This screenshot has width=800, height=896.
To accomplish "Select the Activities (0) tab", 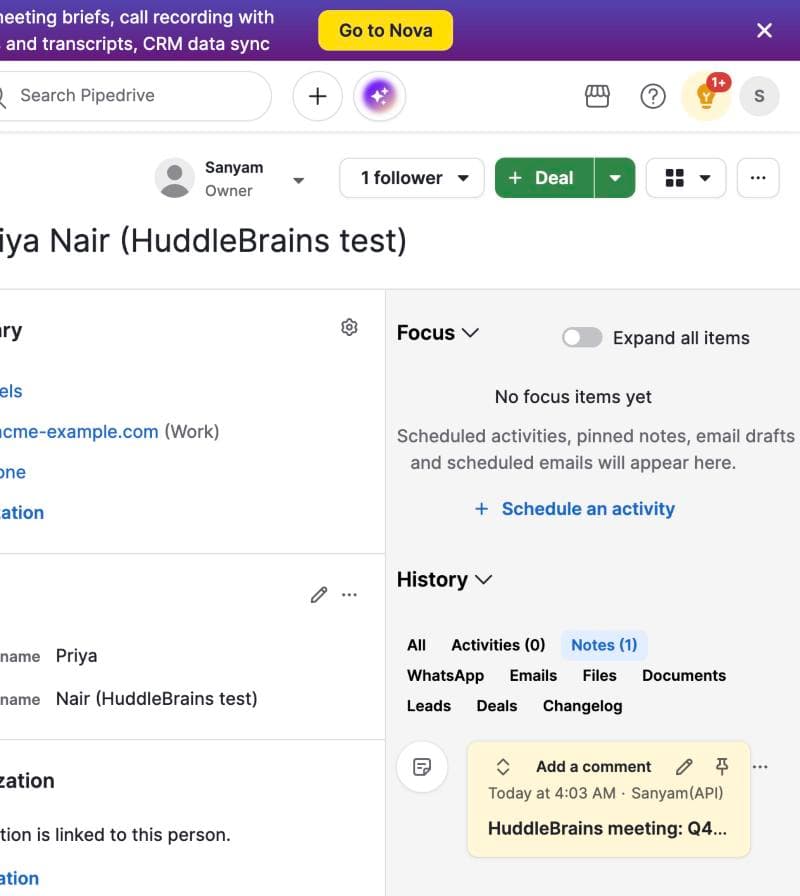I will click(498, 645).
